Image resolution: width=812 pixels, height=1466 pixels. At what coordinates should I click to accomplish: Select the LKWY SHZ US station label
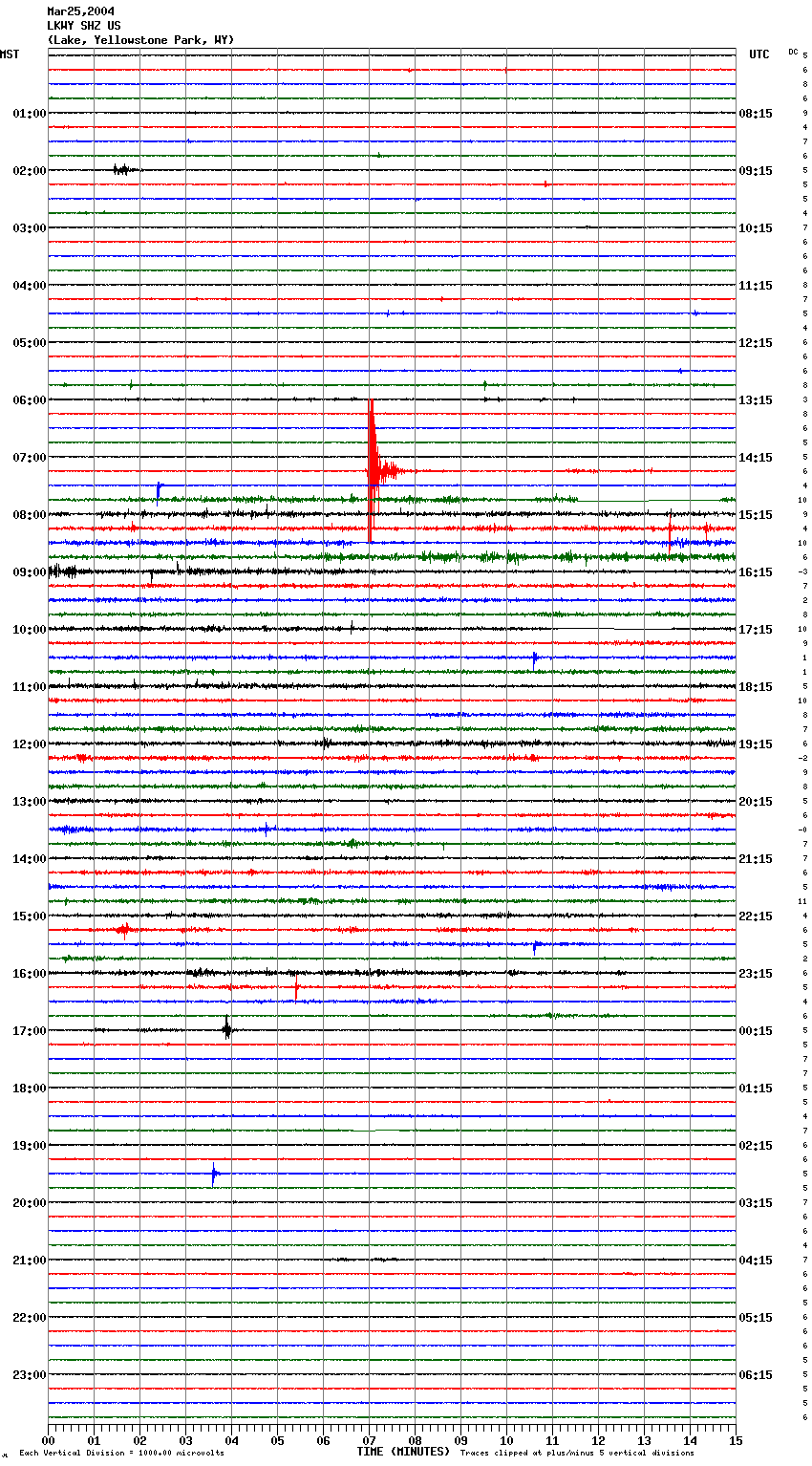pyautogui.click(x=84, y=26)
